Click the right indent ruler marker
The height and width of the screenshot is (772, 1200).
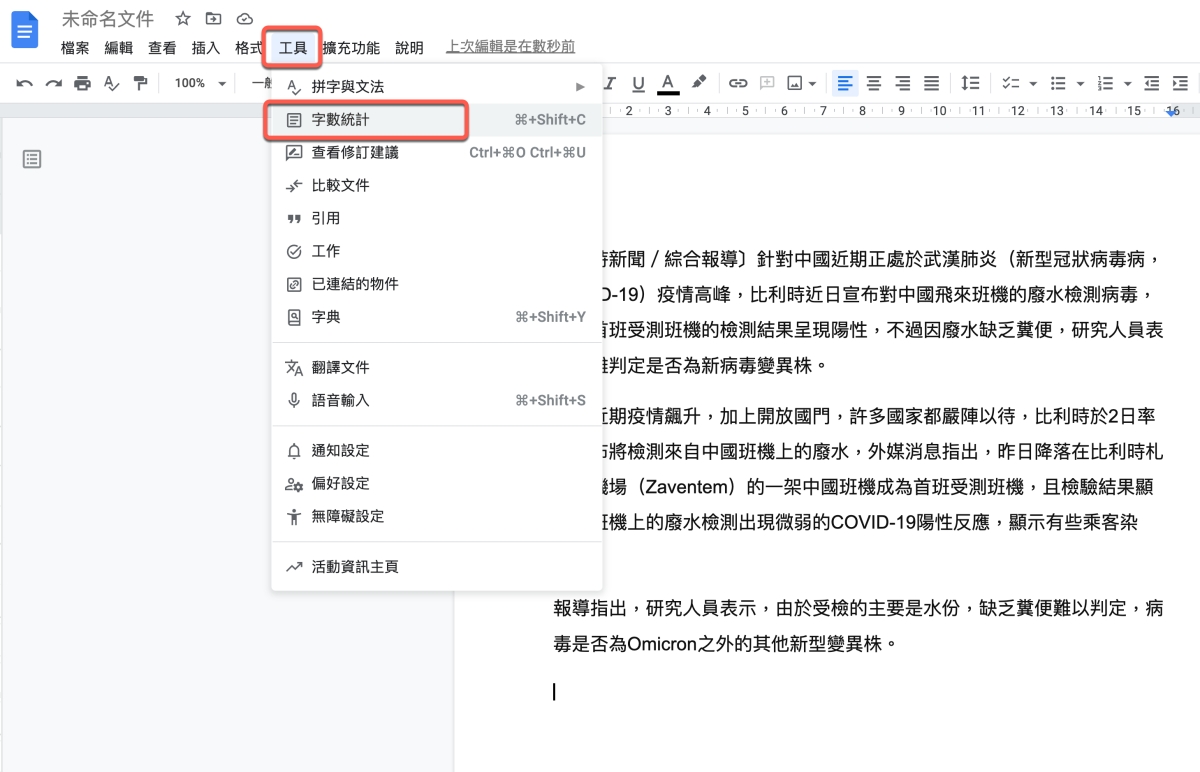[x=1172, y=113]
